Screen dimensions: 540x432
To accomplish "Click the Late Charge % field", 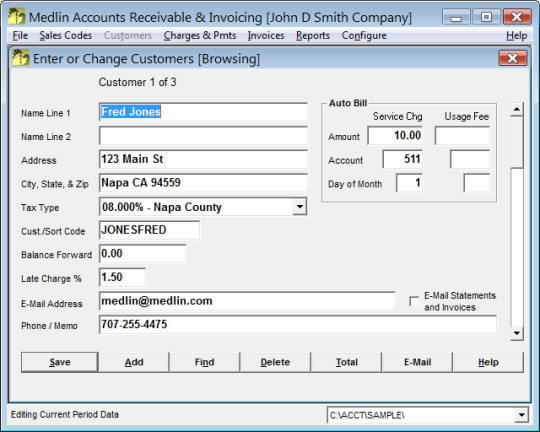I will coord(122,277).
